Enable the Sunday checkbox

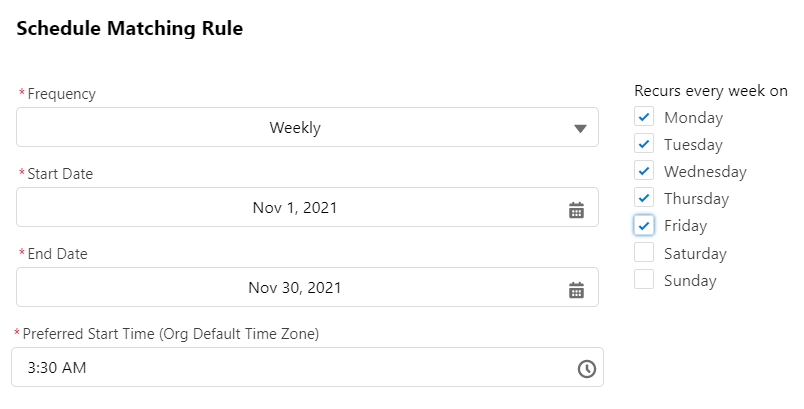pos(644,280)
